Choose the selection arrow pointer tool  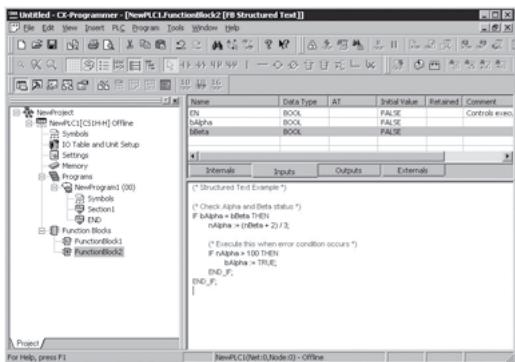[170, 65]
